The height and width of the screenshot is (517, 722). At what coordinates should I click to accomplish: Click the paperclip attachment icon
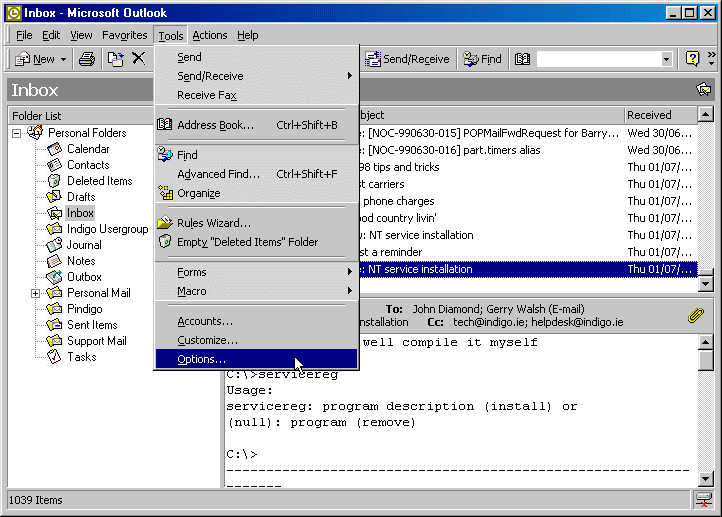coord(696,315)
